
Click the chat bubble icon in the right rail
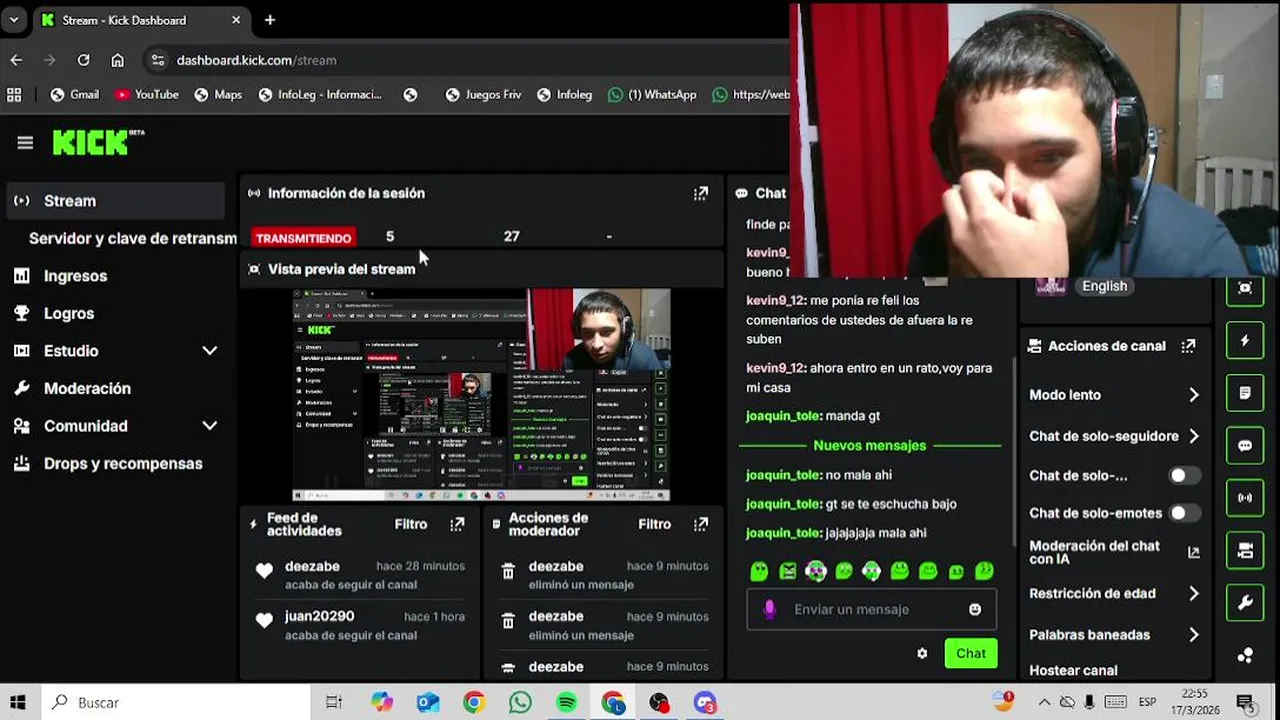click(1245, 445)
